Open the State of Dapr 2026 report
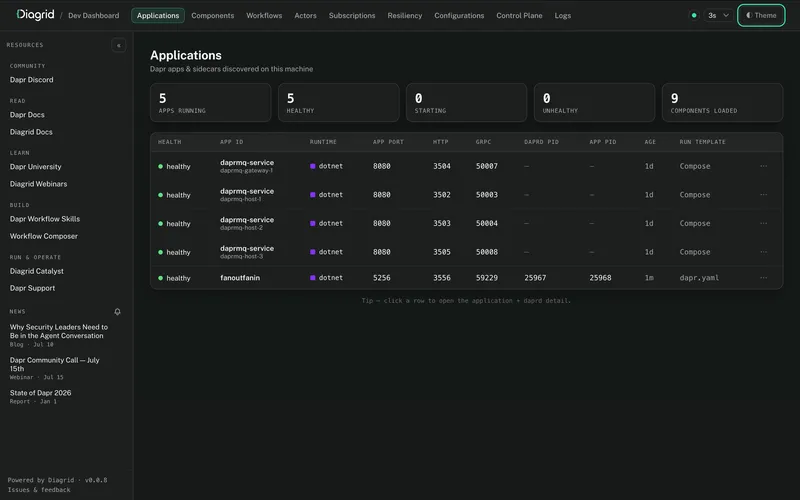 click(40, 393)
